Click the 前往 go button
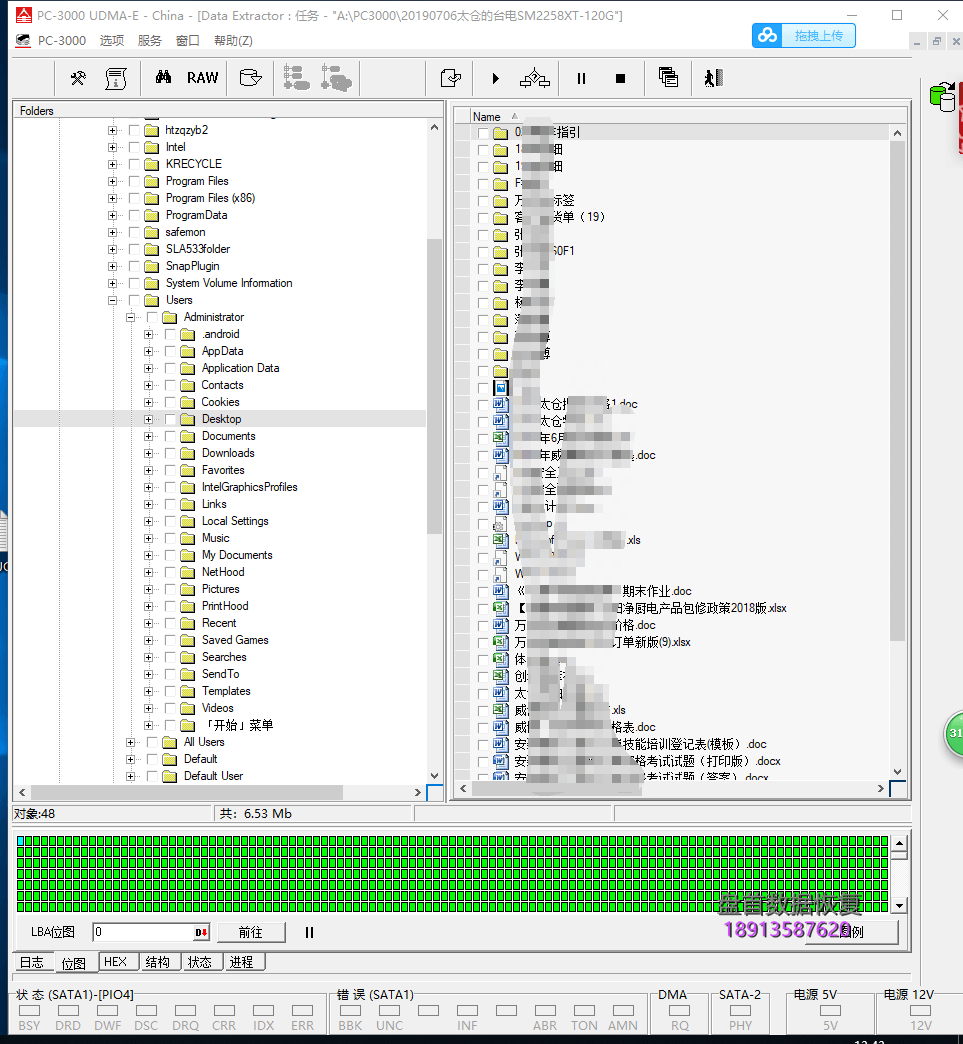 pos(250,932)
